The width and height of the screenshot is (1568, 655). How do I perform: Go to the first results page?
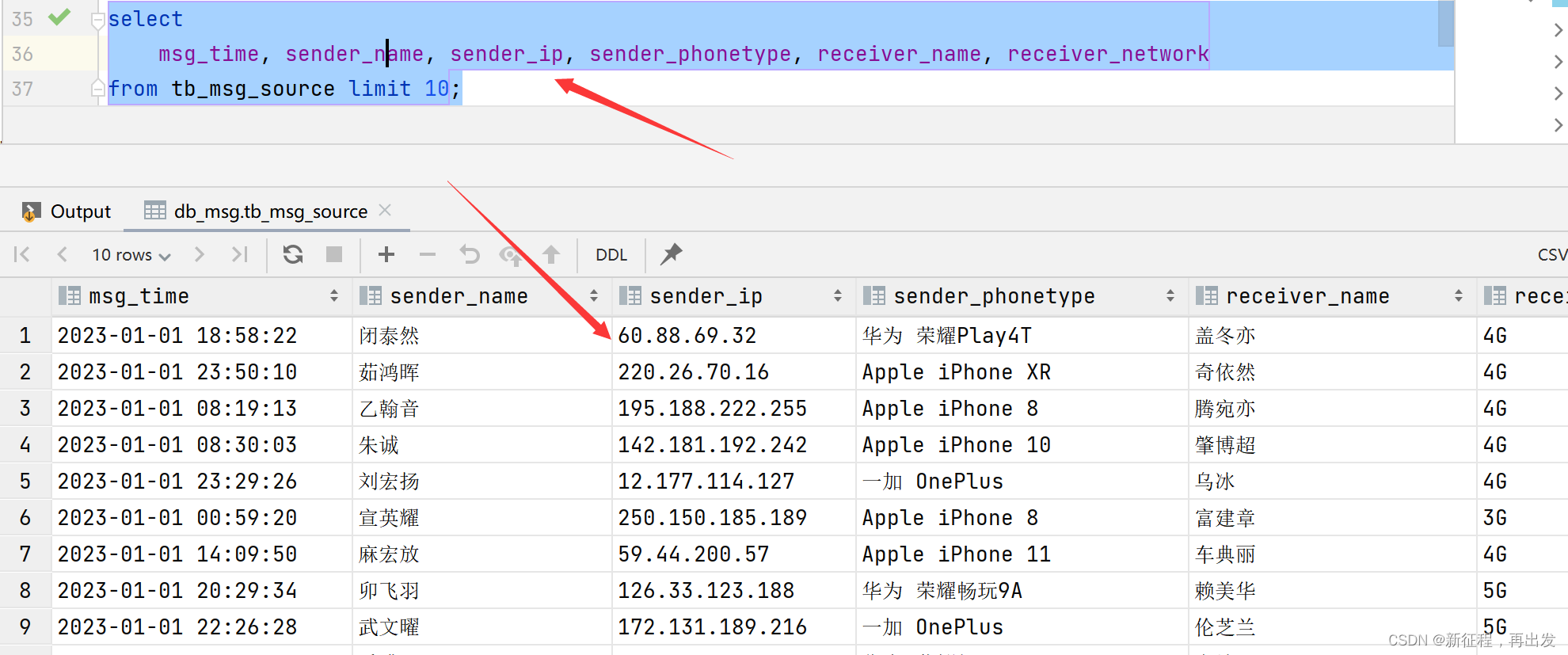click(x=22, y=254)
